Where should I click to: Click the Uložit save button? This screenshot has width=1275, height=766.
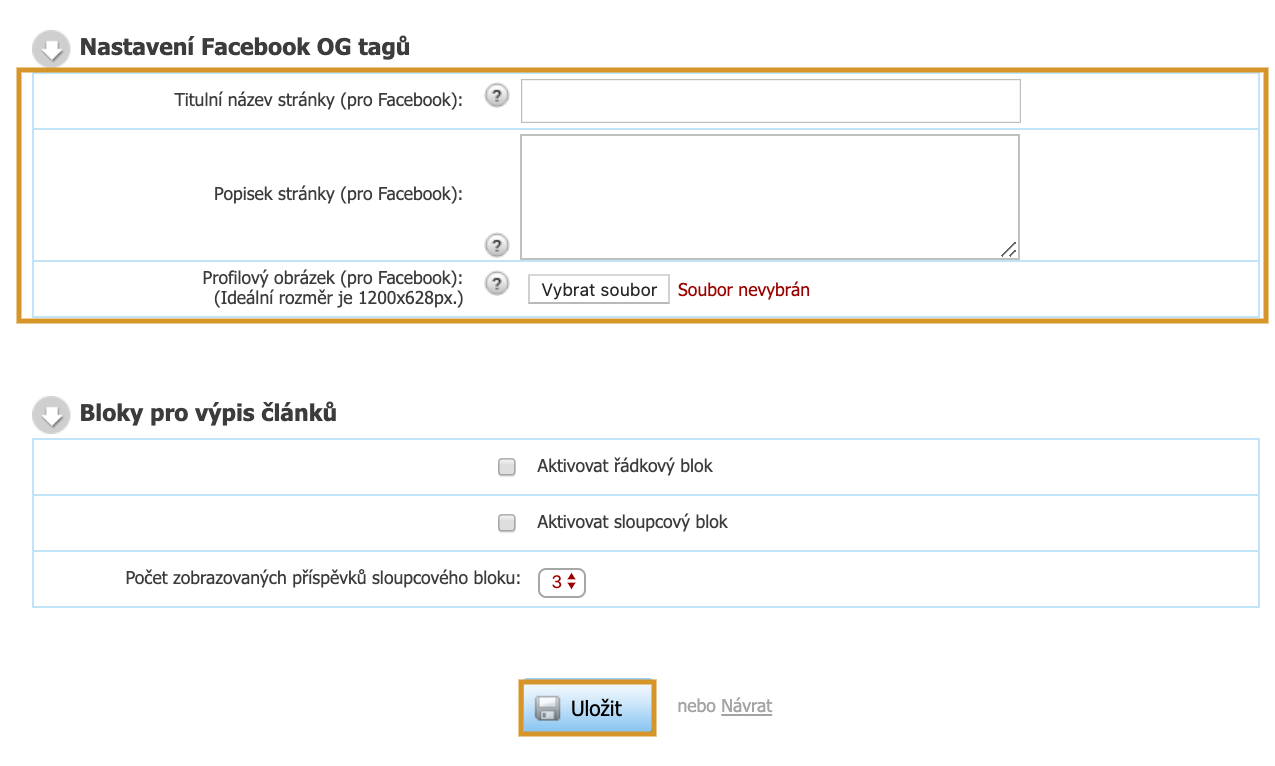(587, 708)
